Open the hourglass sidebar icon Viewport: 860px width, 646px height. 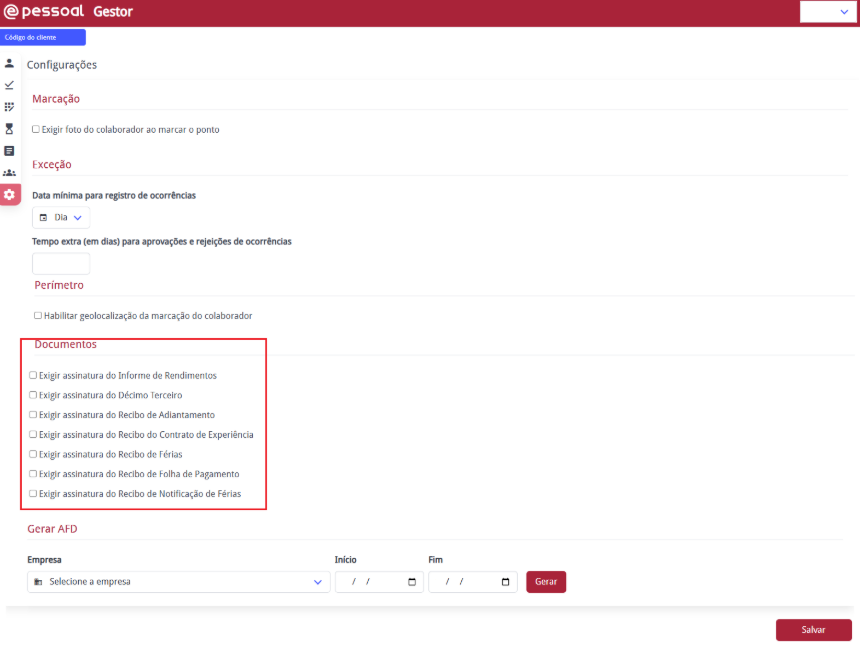pos(9,129)
